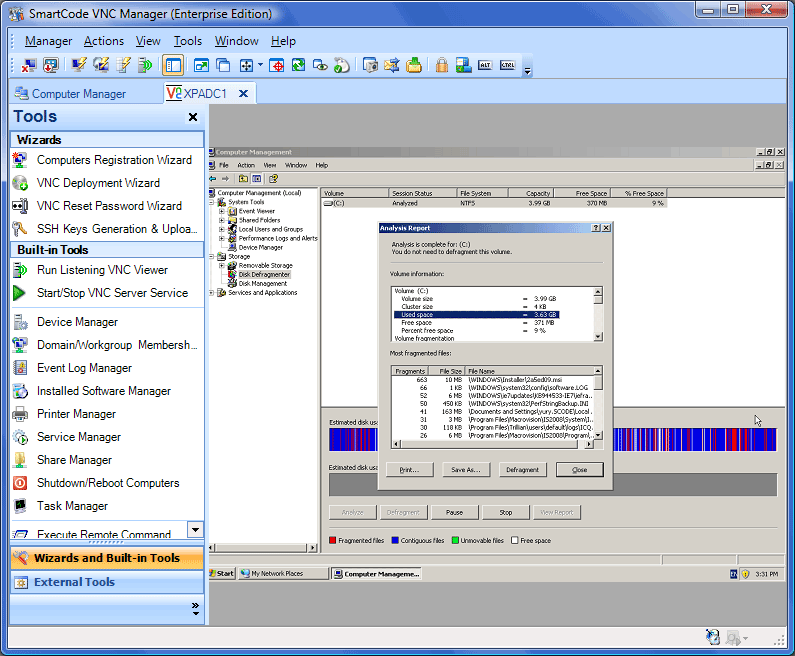
Task: Click red Fragmented files legend swatch
Action: tap(333, 540)
